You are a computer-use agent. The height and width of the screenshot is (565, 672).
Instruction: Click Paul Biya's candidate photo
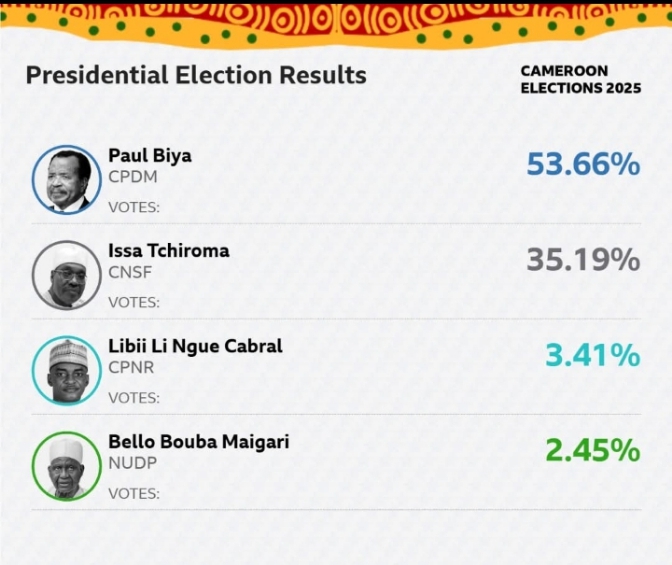point(66,180)
